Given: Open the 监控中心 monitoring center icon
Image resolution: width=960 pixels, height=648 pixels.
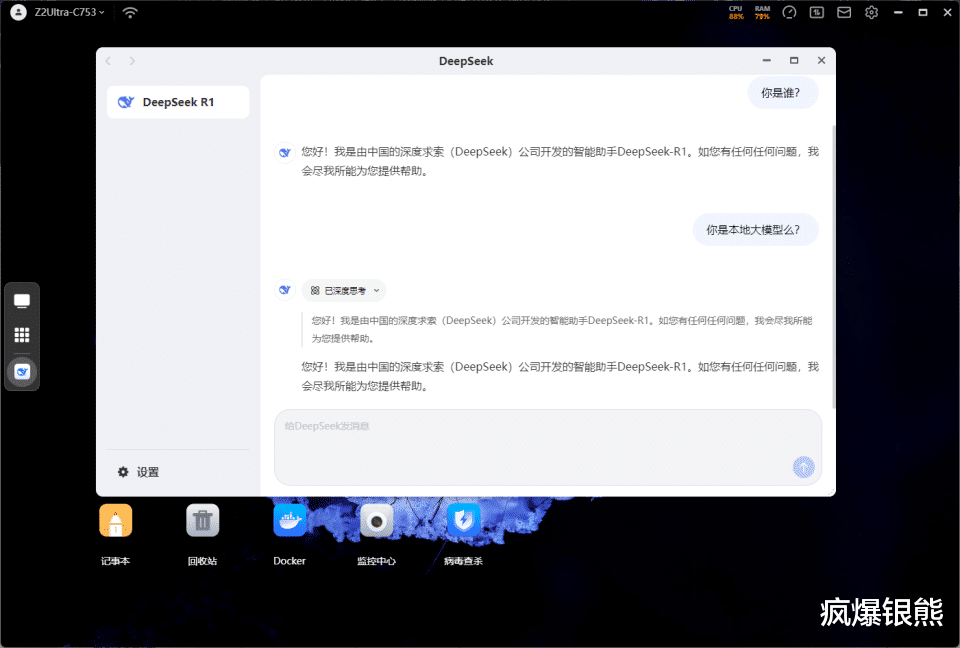Looking at the screenshot, I should pos(377,521).
